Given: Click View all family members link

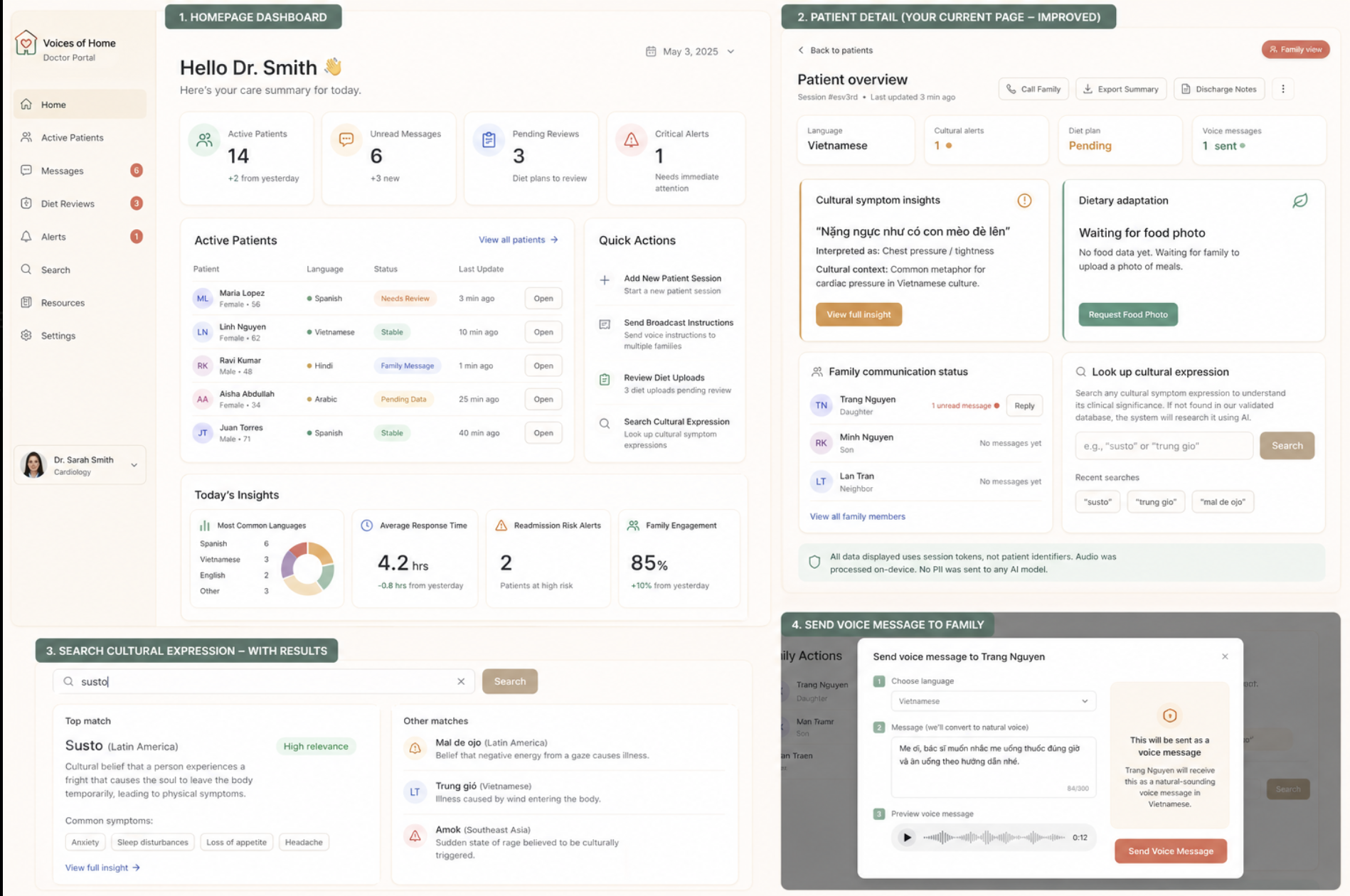Looking at the screenshot, I should [x=857, y=516].
